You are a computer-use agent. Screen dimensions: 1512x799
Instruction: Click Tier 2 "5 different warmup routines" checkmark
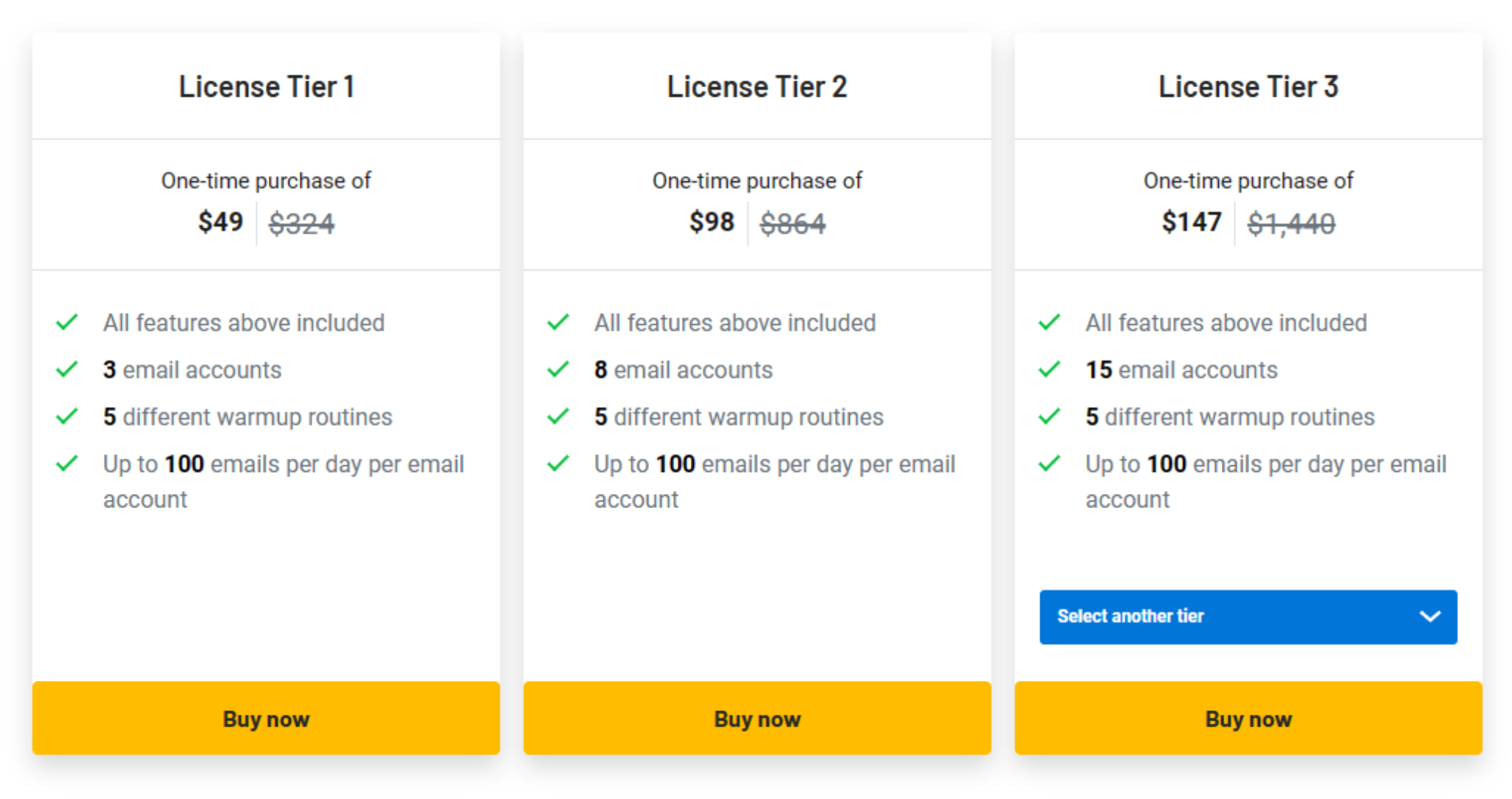pos(558,416)
